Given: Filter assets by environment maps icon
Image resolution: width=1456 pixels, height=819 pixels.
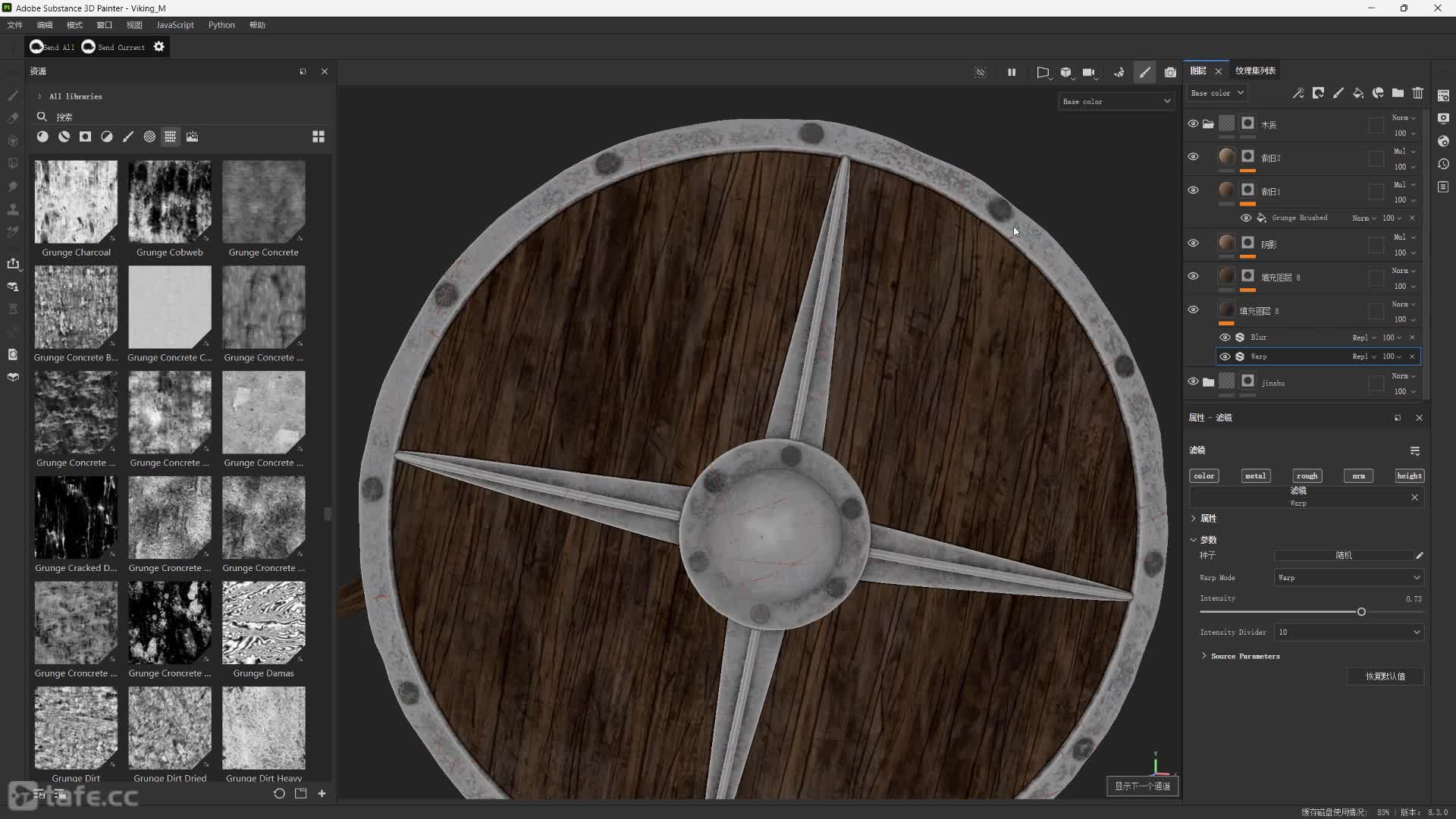Looking at the screenshot, I should pyautogui.click(x=192, y=136).
